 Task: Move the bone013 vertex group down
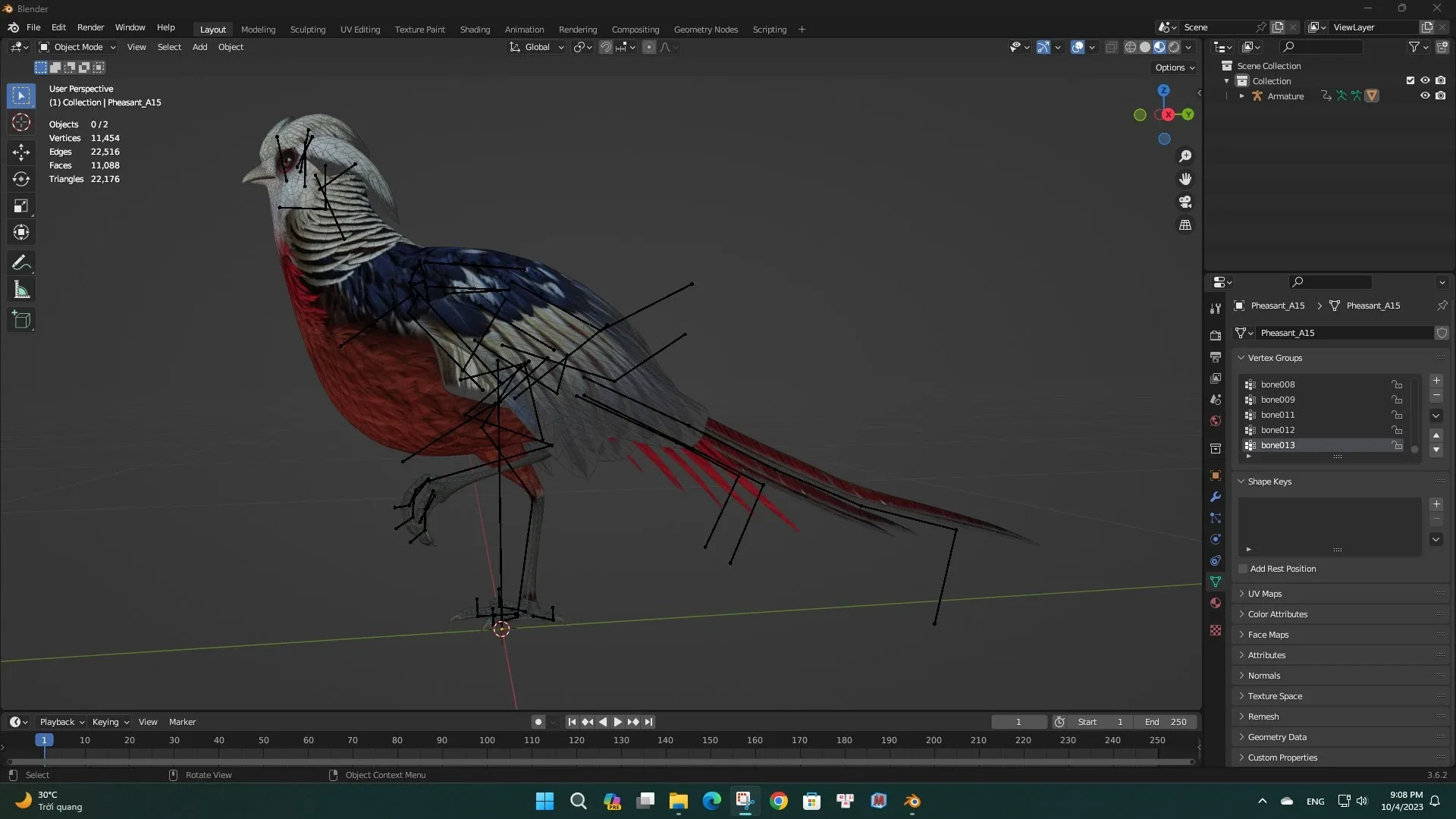coord(1436,450)
